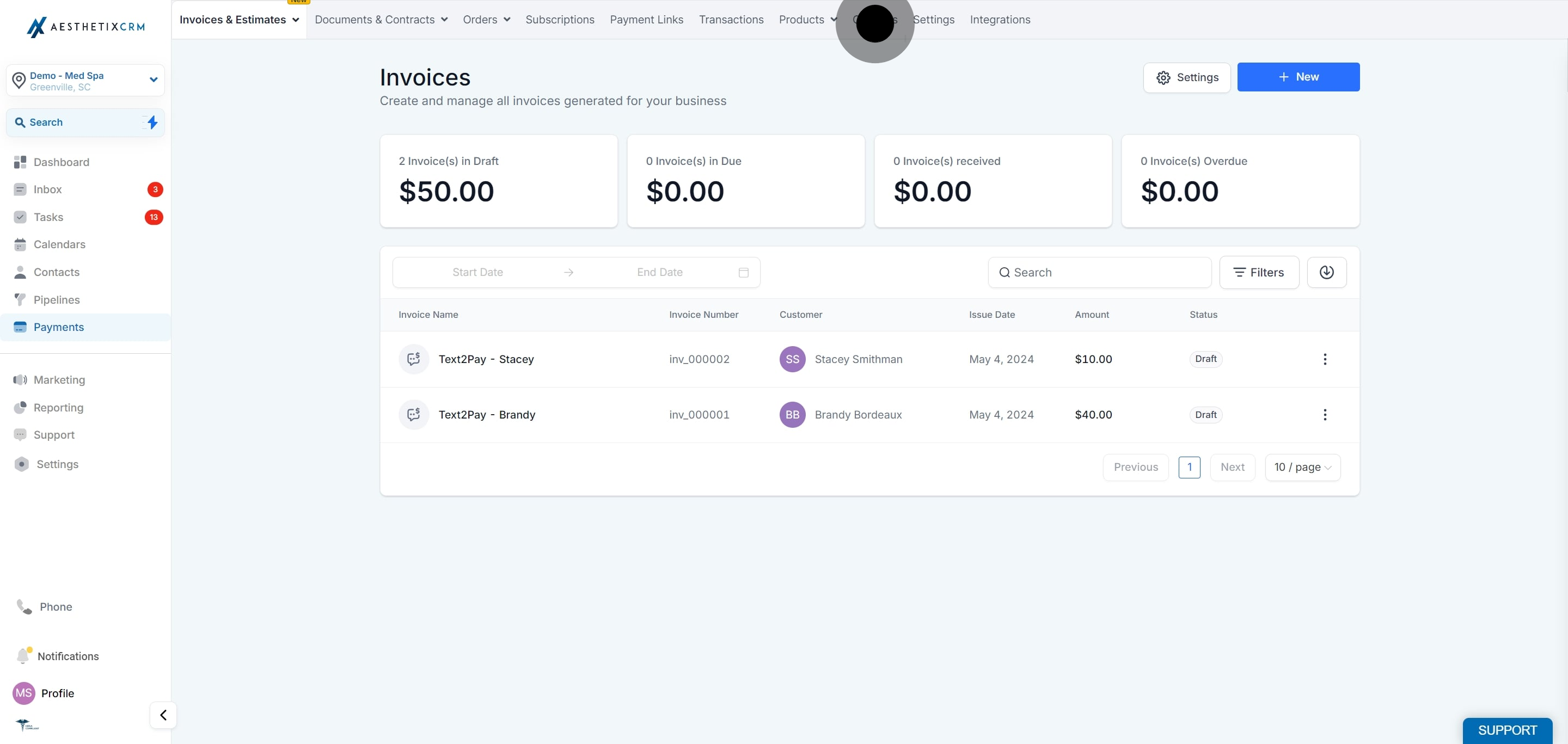Open Stacey invoice three-dot actions menu

(x=1325, y=359)
